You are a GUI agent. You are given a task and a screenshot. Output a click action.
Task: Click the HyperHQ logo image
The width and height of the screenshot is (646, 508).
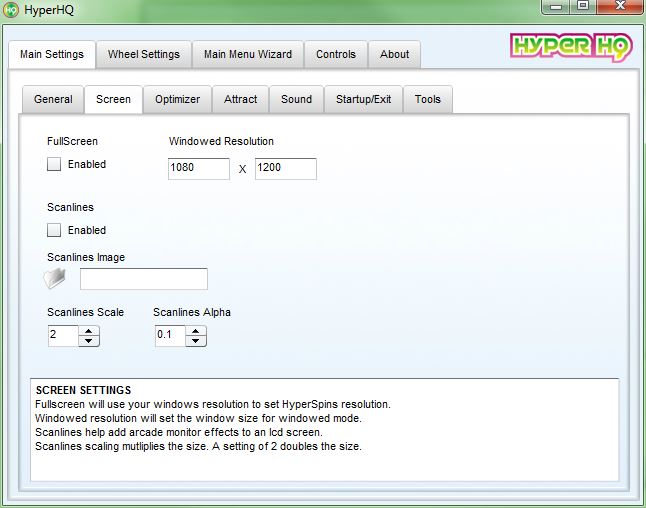click(x=566, y=46)
